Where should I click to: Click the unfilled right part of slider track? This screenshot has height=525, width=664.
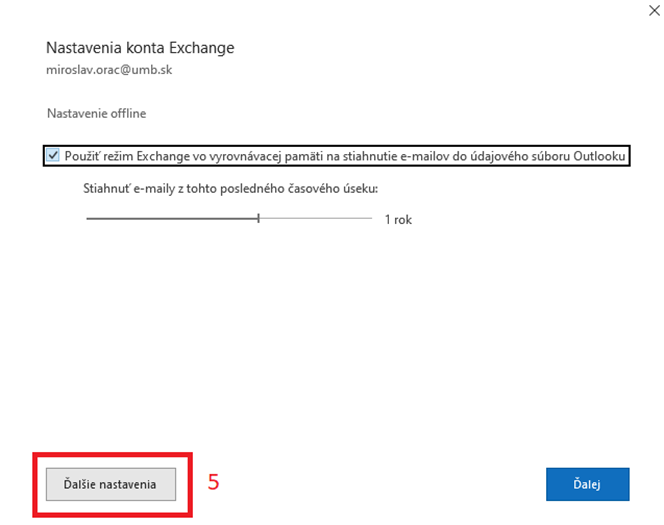click(316, 218)
